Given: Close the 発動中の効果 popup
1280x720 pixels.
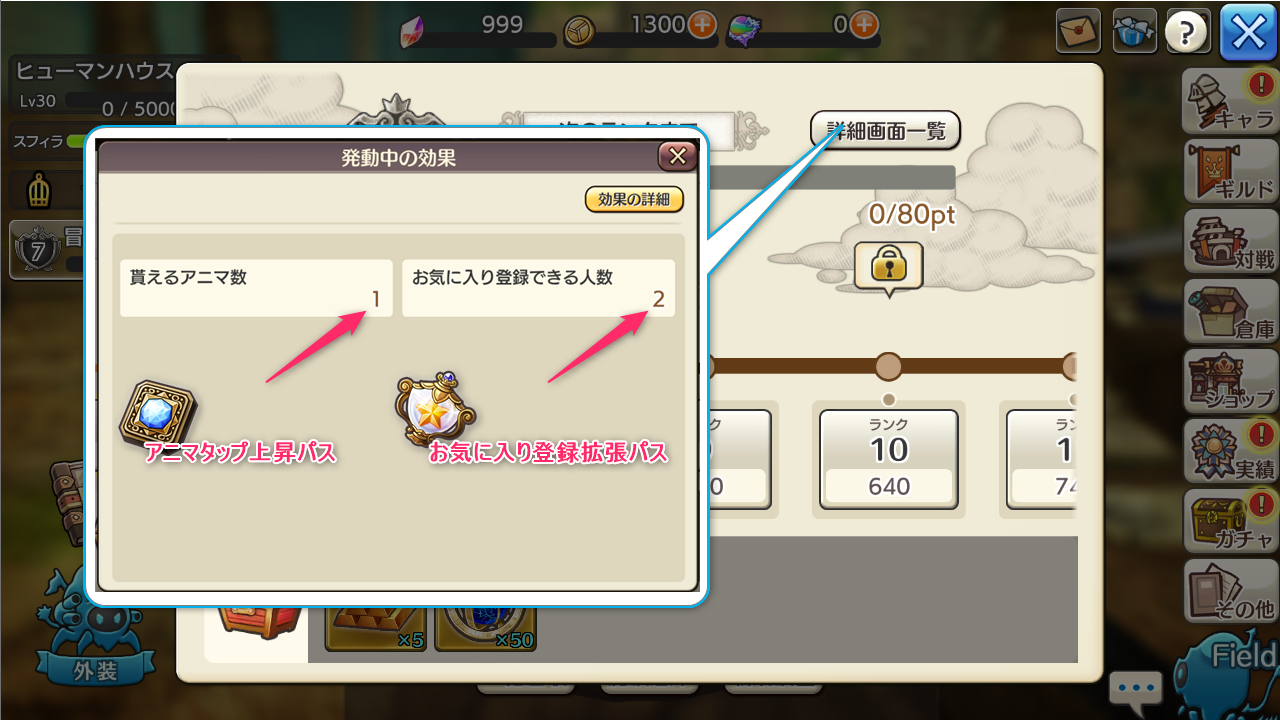Looking at the screenshot, I should 677,156.
